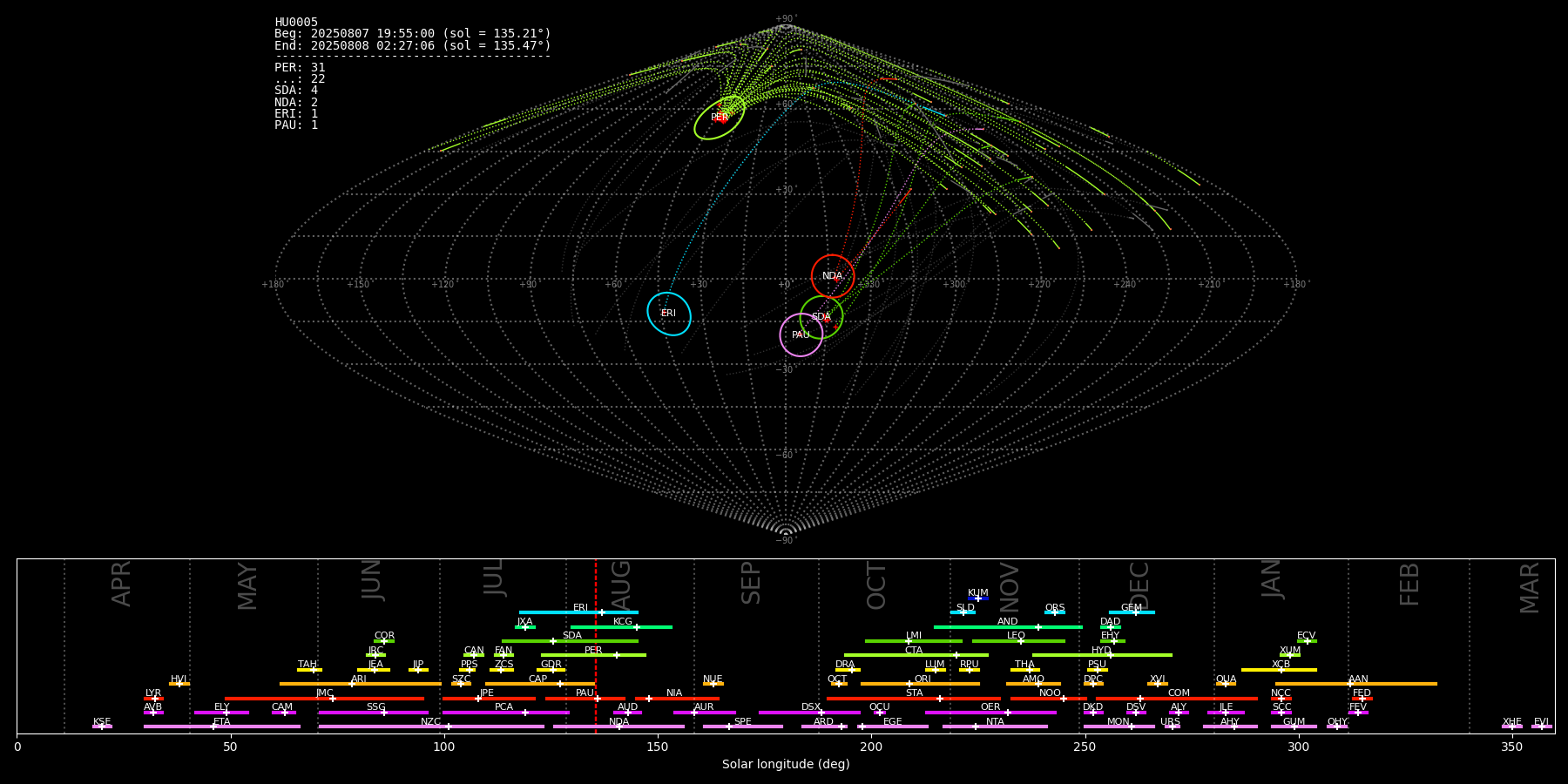Select the +300 longitude label on the sky map
The width and height of the screenshot is (1568, 784).
tap(954, 285)
